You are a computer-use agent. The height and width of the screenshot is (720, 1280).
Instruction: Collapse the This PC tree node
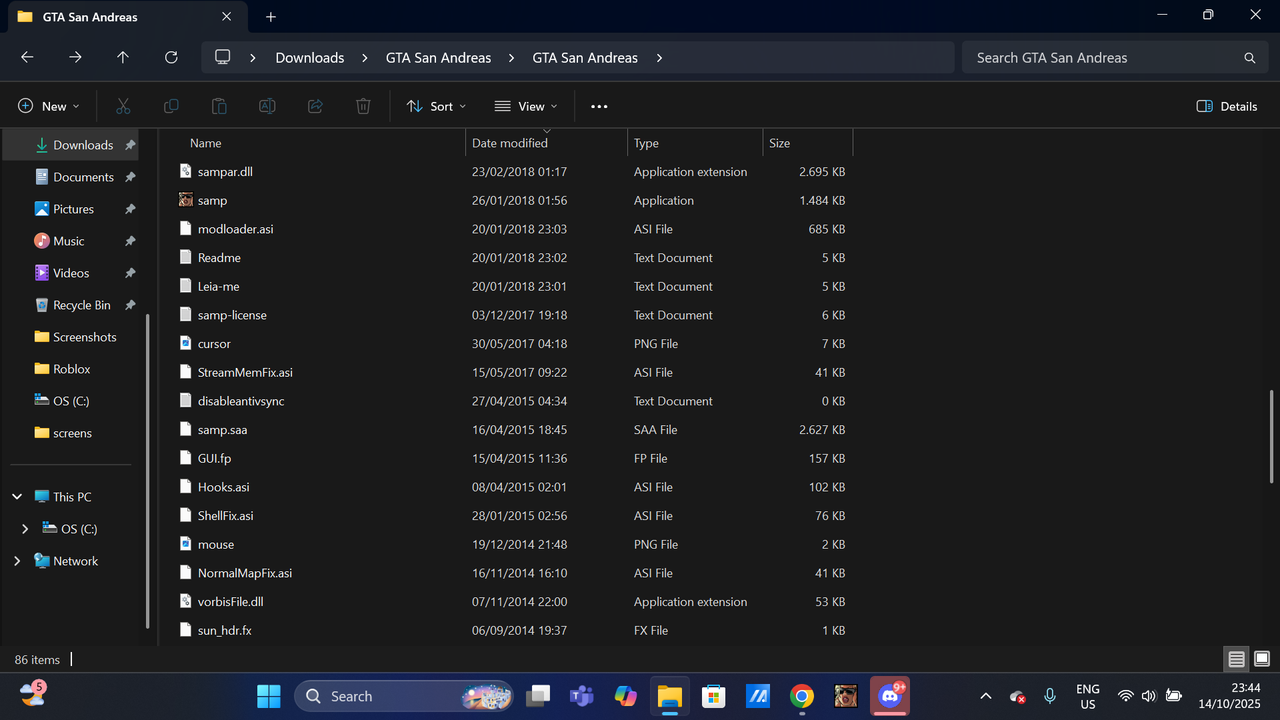point(17,497)
